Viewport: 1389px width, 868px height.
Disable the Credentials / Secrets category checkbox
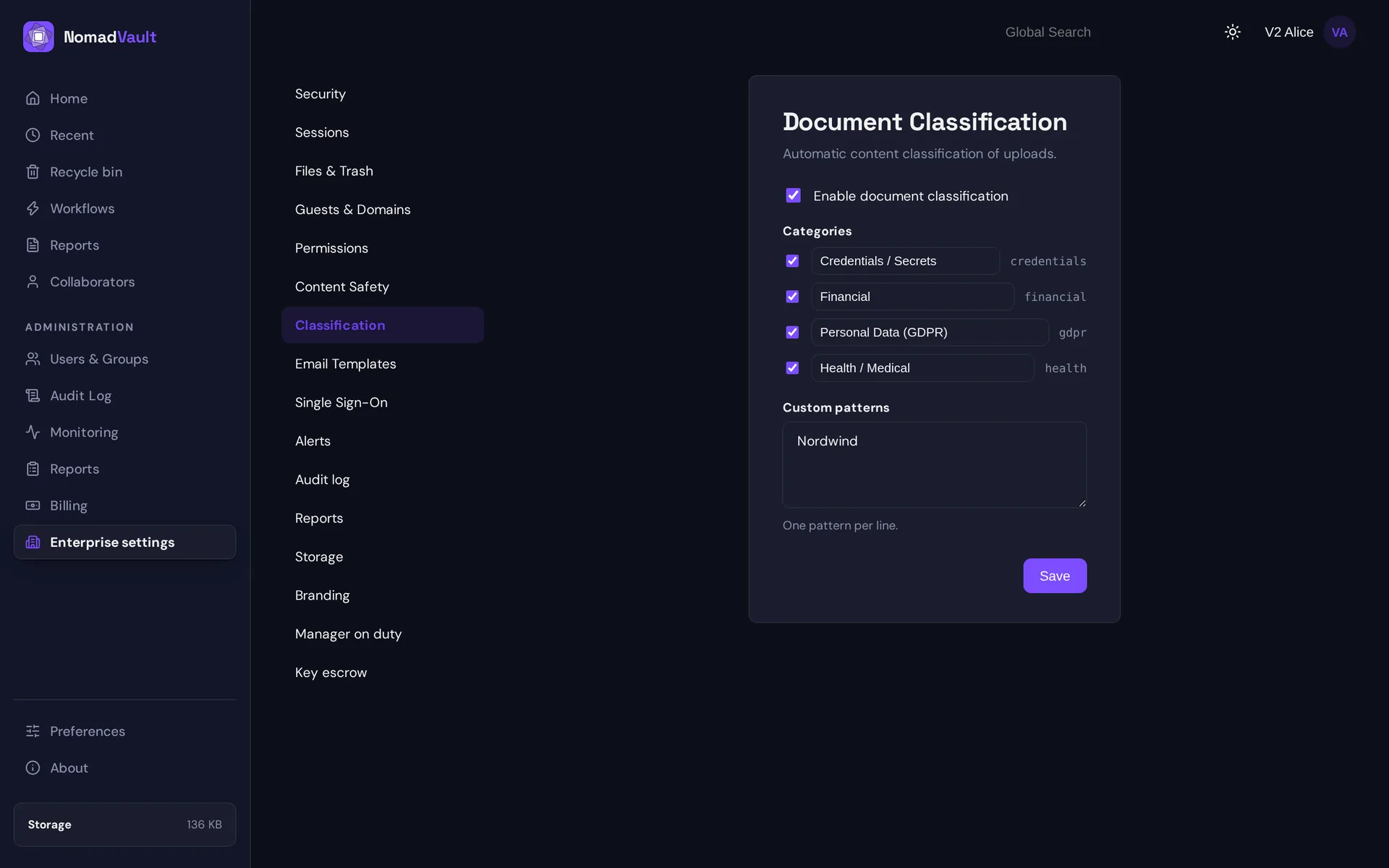click(x=792, y=260)
